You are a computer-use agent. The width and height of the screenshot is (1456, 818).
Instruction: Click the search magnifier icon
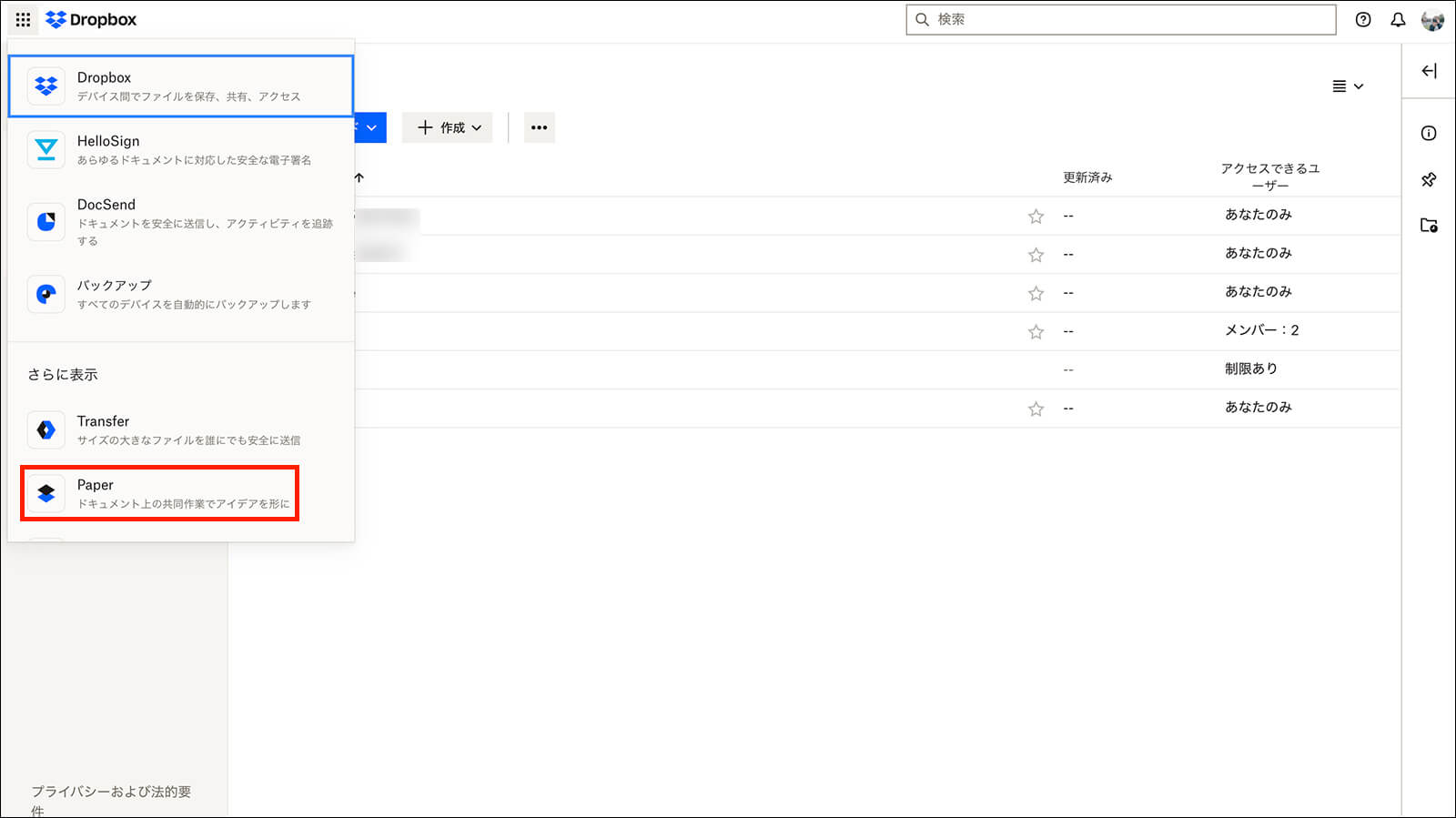(922, 19)
